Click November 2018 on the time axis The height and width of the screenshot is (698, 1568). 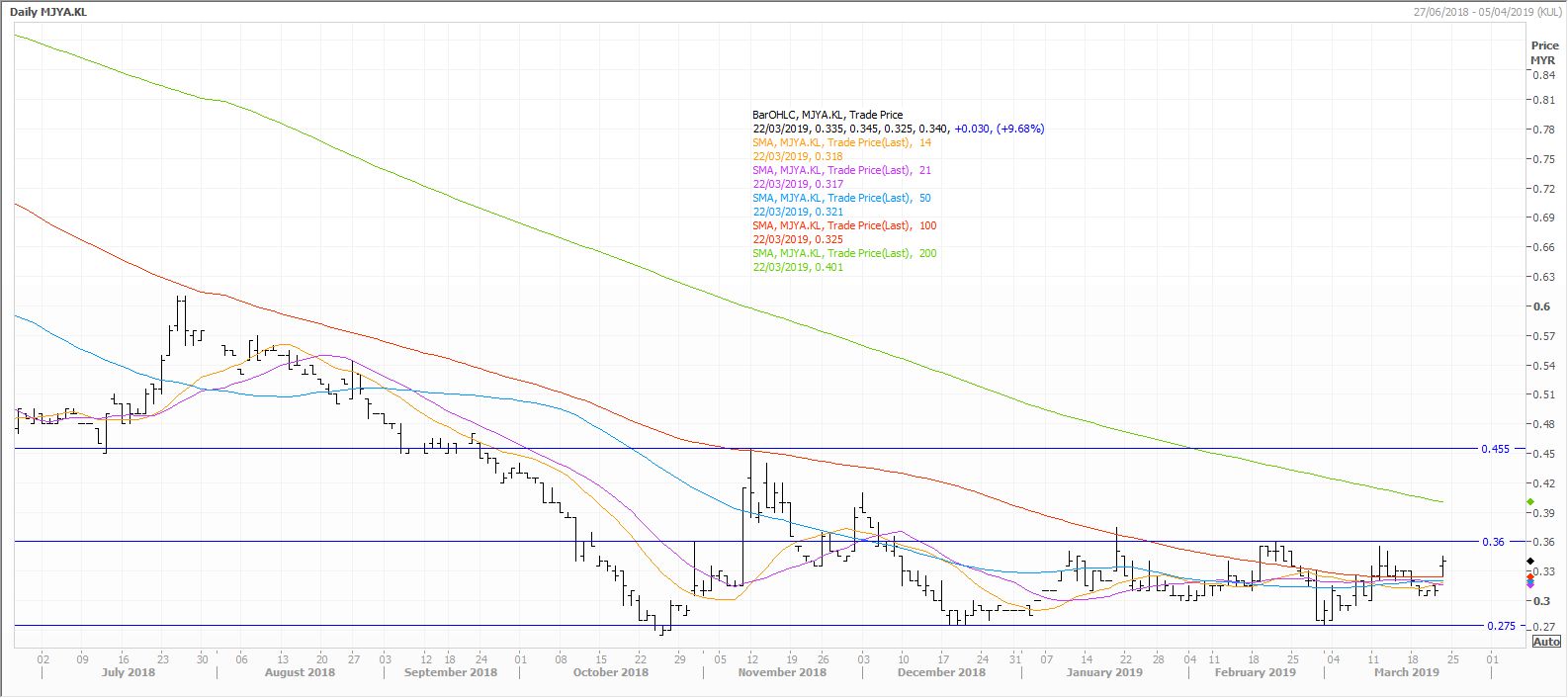[x=781, y=672]
